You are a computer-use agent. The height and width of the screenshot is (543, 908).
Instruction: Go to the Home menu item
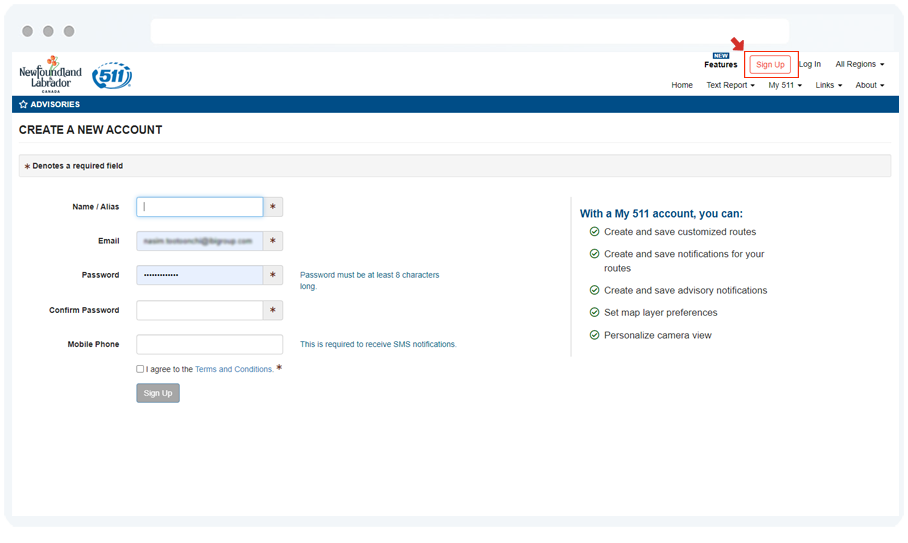[682, 85]
